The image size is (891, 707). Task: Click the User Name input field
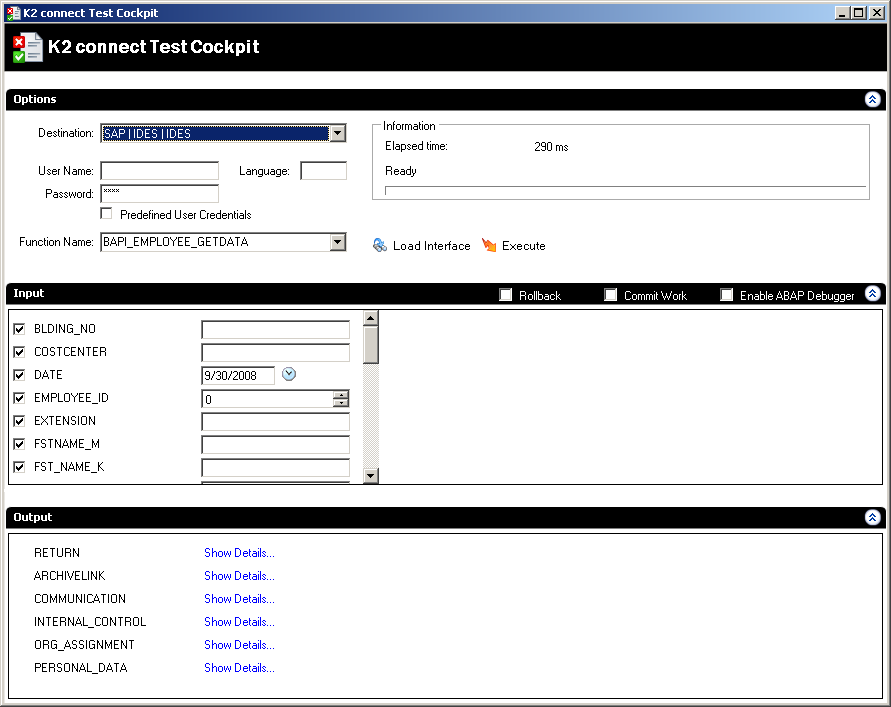160,171
